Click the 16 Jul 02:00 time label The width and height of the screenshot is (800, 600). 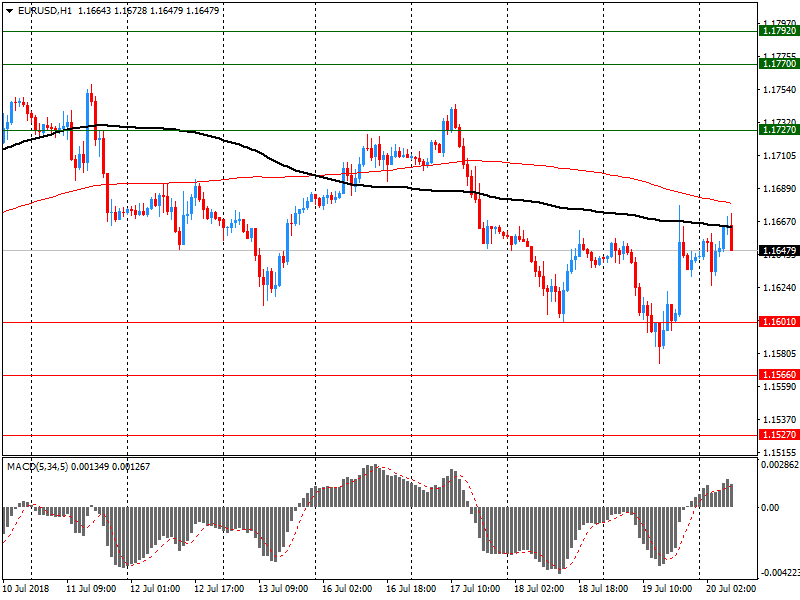point(347,588)
